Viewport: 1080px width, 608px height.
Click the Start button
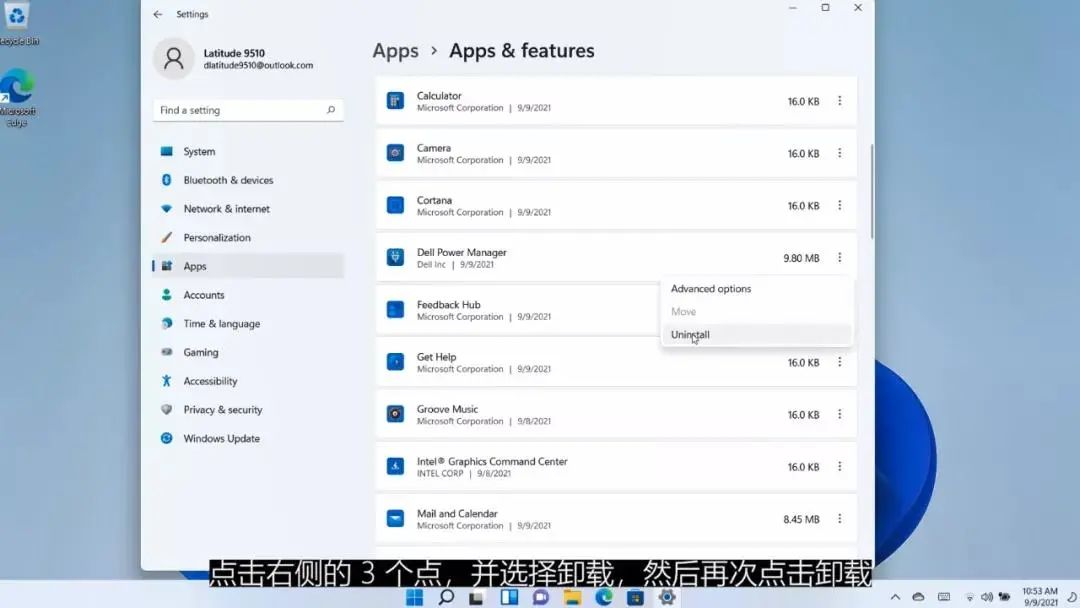(415, 597)
